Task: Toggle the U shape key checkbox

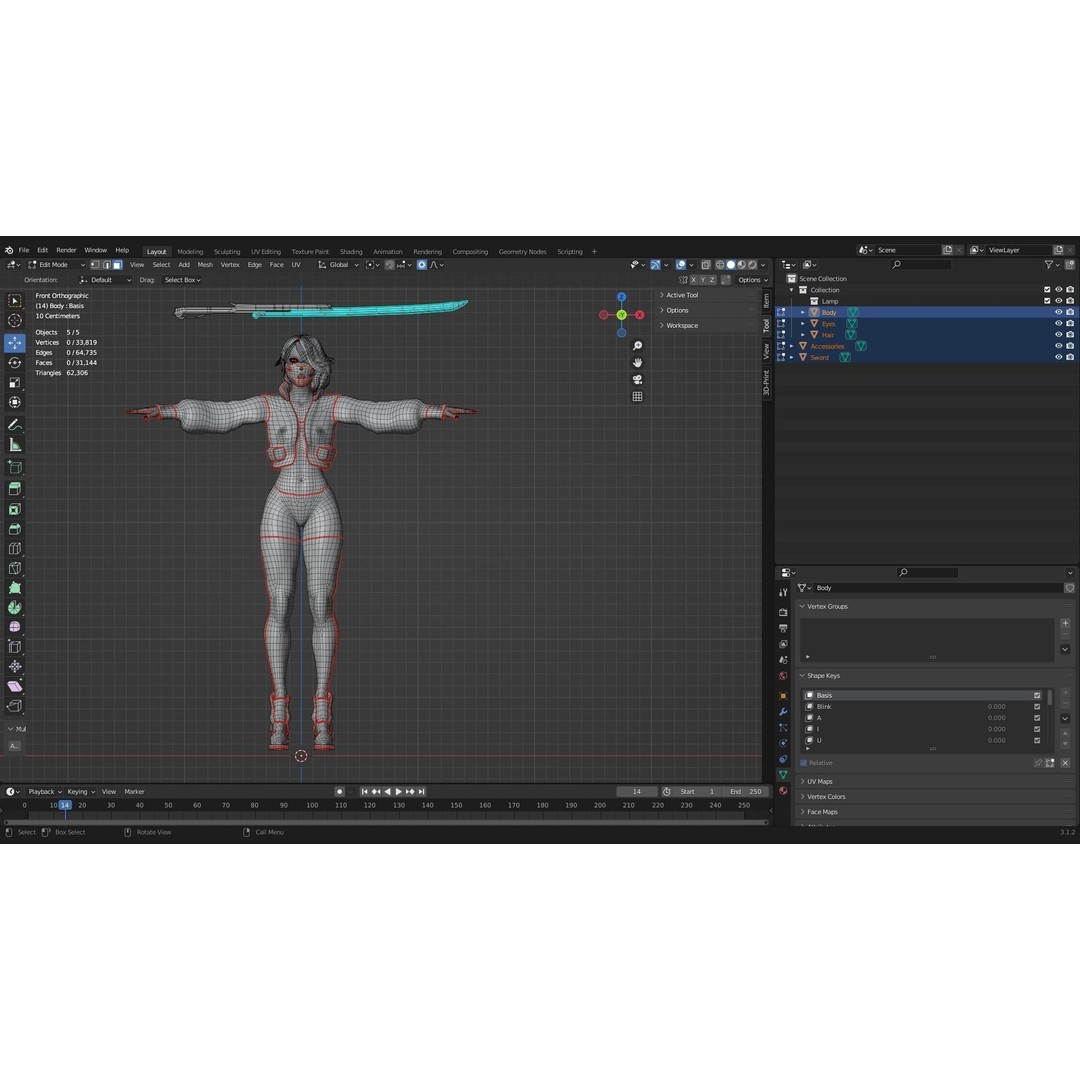Action: 1037,740
